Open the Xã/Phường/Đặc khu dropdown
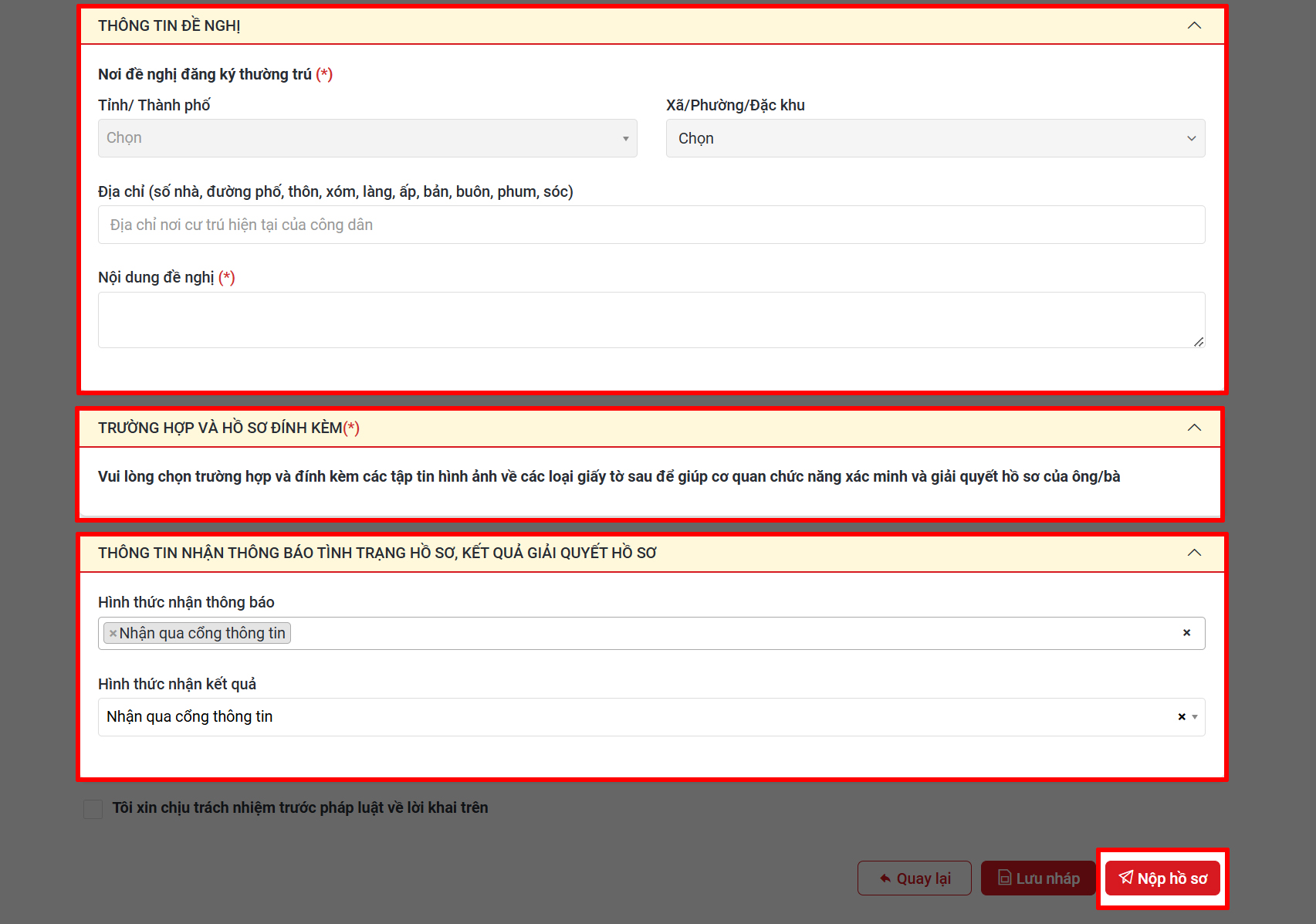This screenshot has width=1316, height=924. [935, 138]
